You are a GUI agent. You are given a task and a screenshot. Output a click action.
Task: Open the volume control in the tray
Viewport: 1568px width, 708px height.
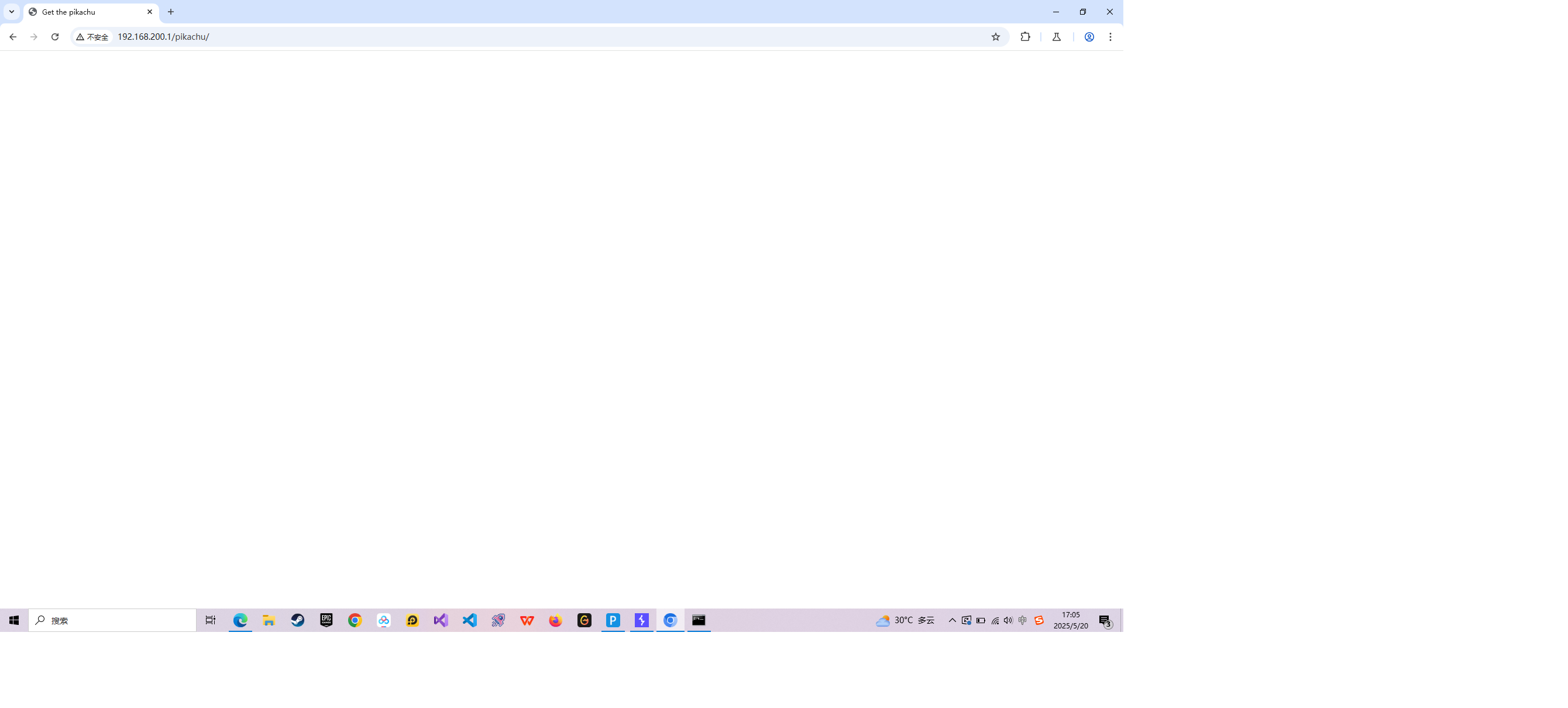1008,620
